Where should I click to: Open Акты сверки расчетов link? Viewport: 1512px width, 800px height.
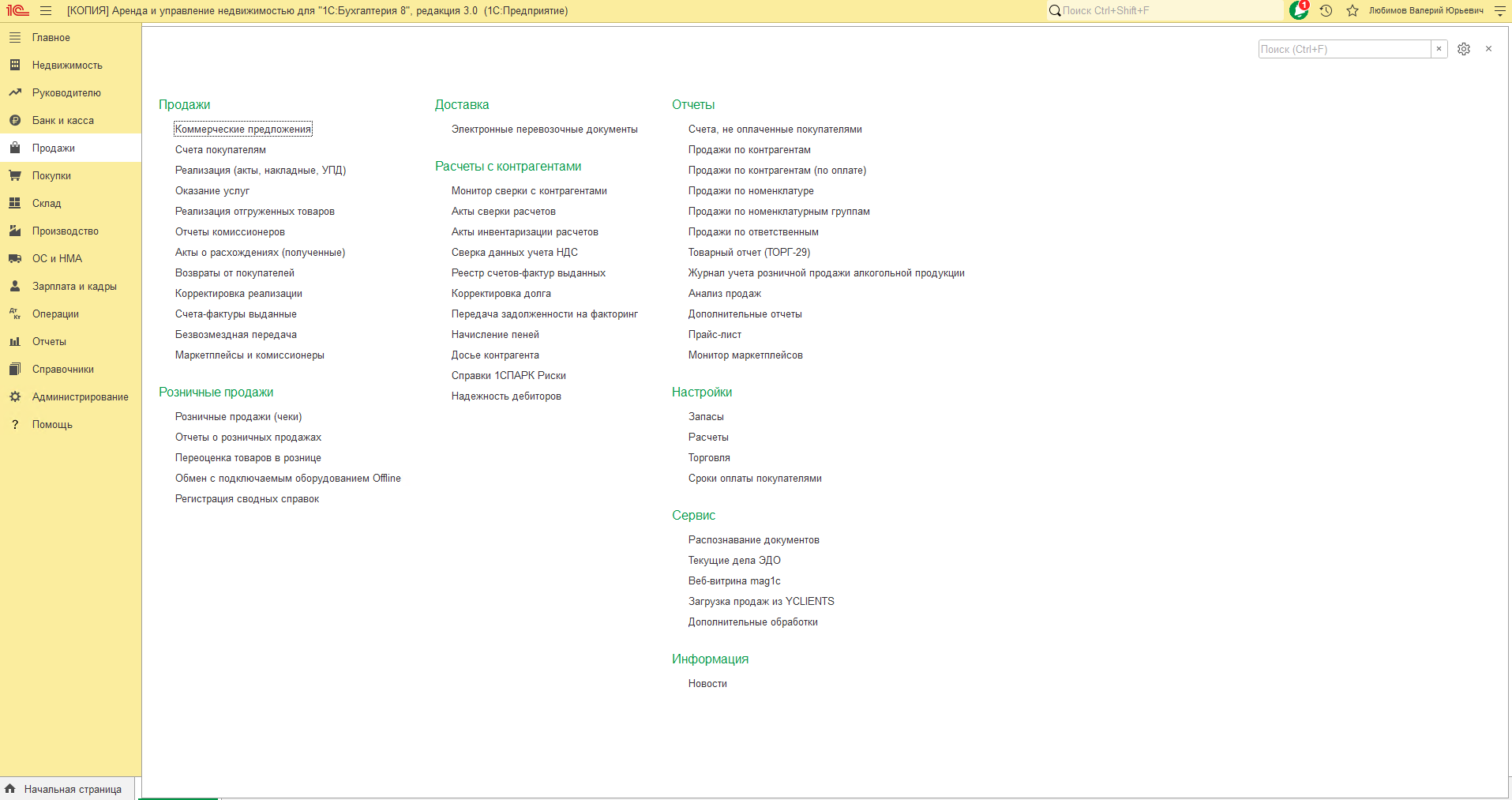click(504, 211)
